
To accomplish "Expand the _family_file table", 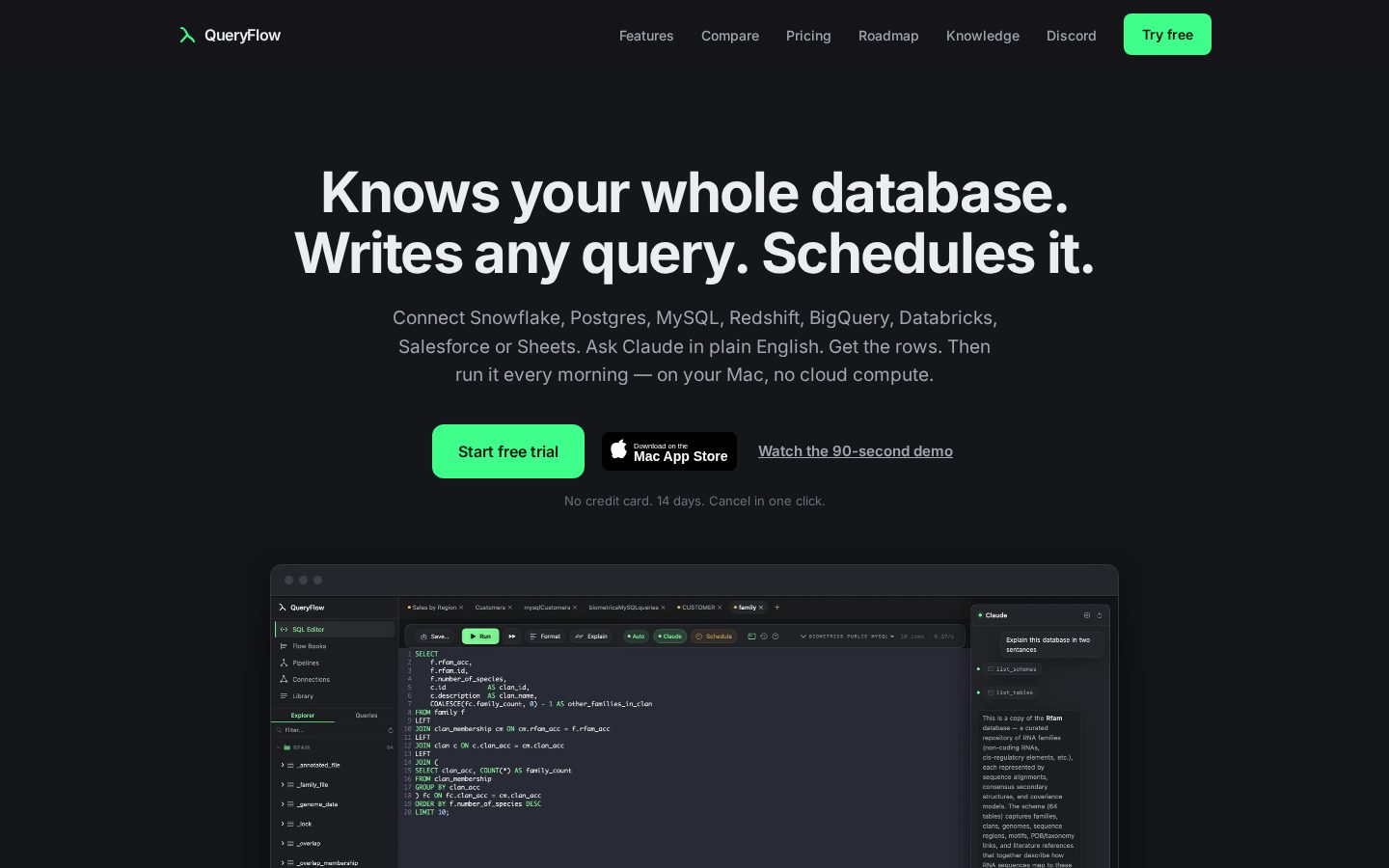I will click(x=283, y=785).
